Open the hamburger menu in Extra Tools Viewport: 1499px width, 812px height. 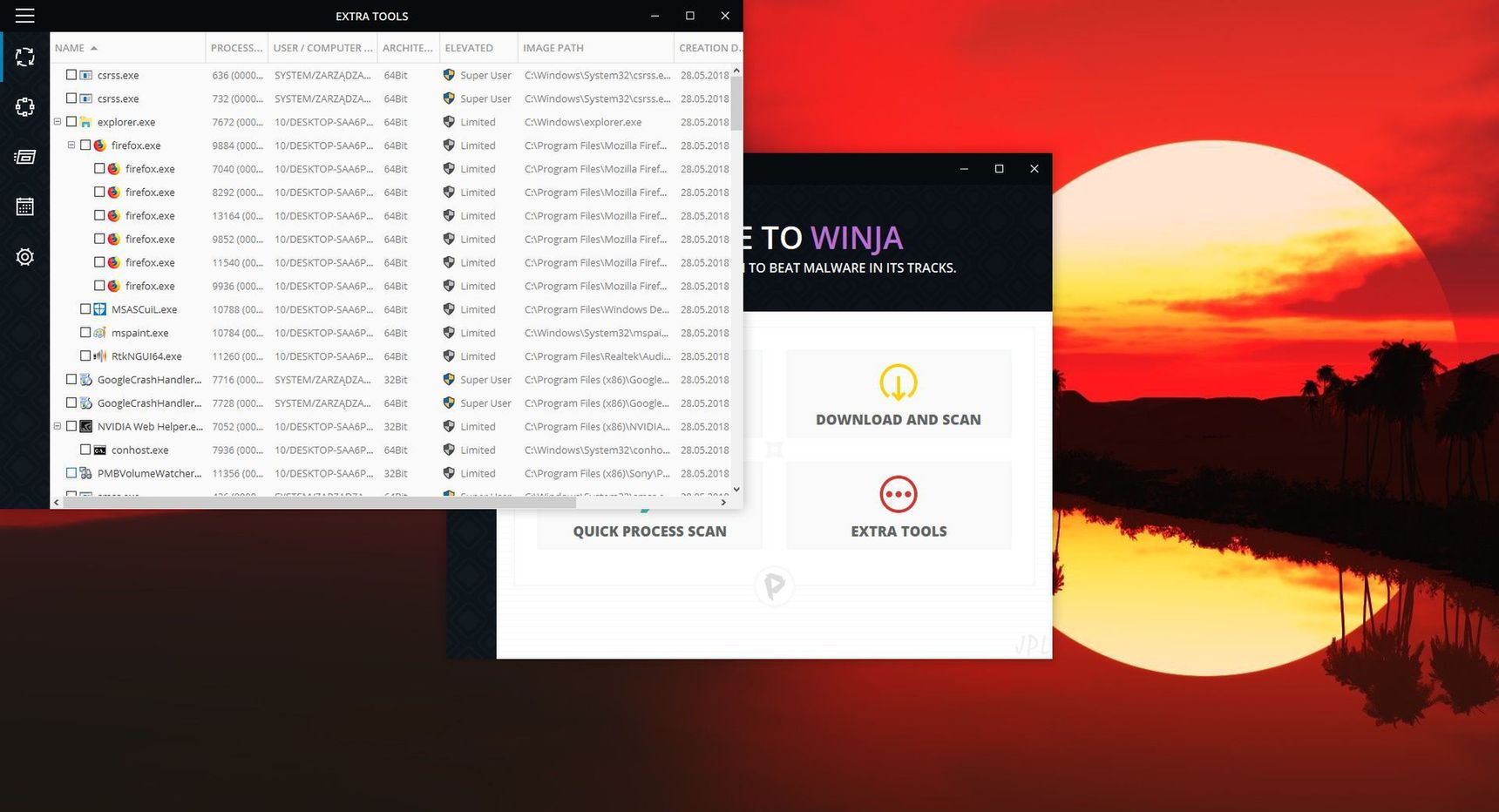[x=25, y=16]
